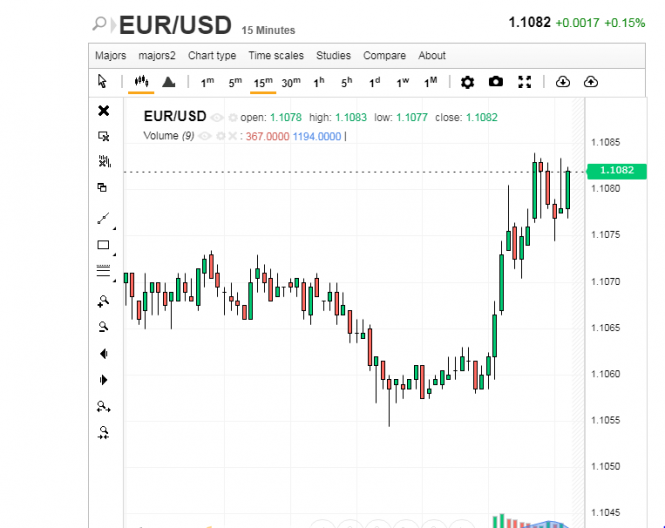Click the 1.1070 price axis label
Image resolution: width=665 pixels, height=528 pixels.
pos(606,282)
